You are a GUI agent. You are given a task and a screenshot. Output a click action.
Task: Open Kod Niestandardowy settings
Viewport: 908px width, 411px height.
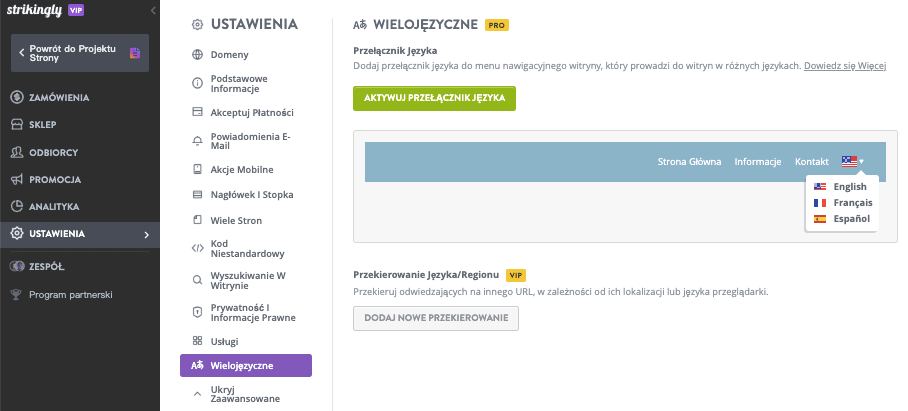tap(248, 249)
